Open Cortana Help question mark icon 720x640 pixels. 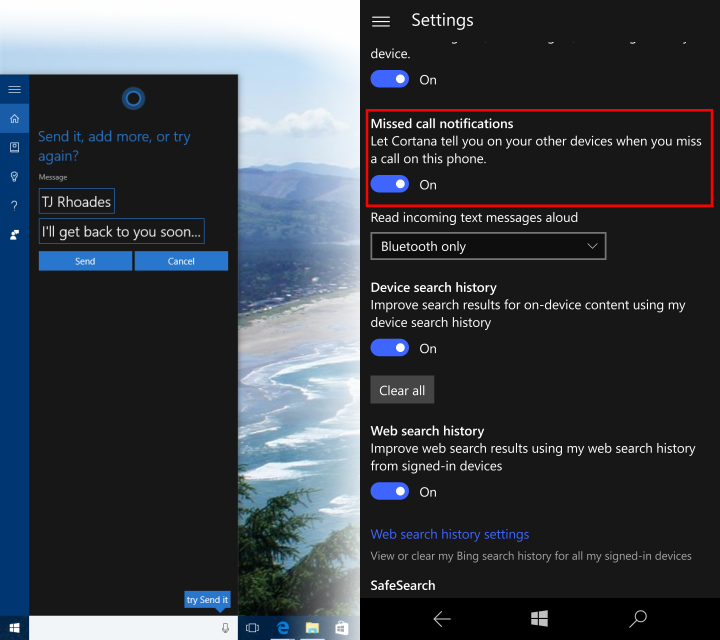[x=15, y=205]
